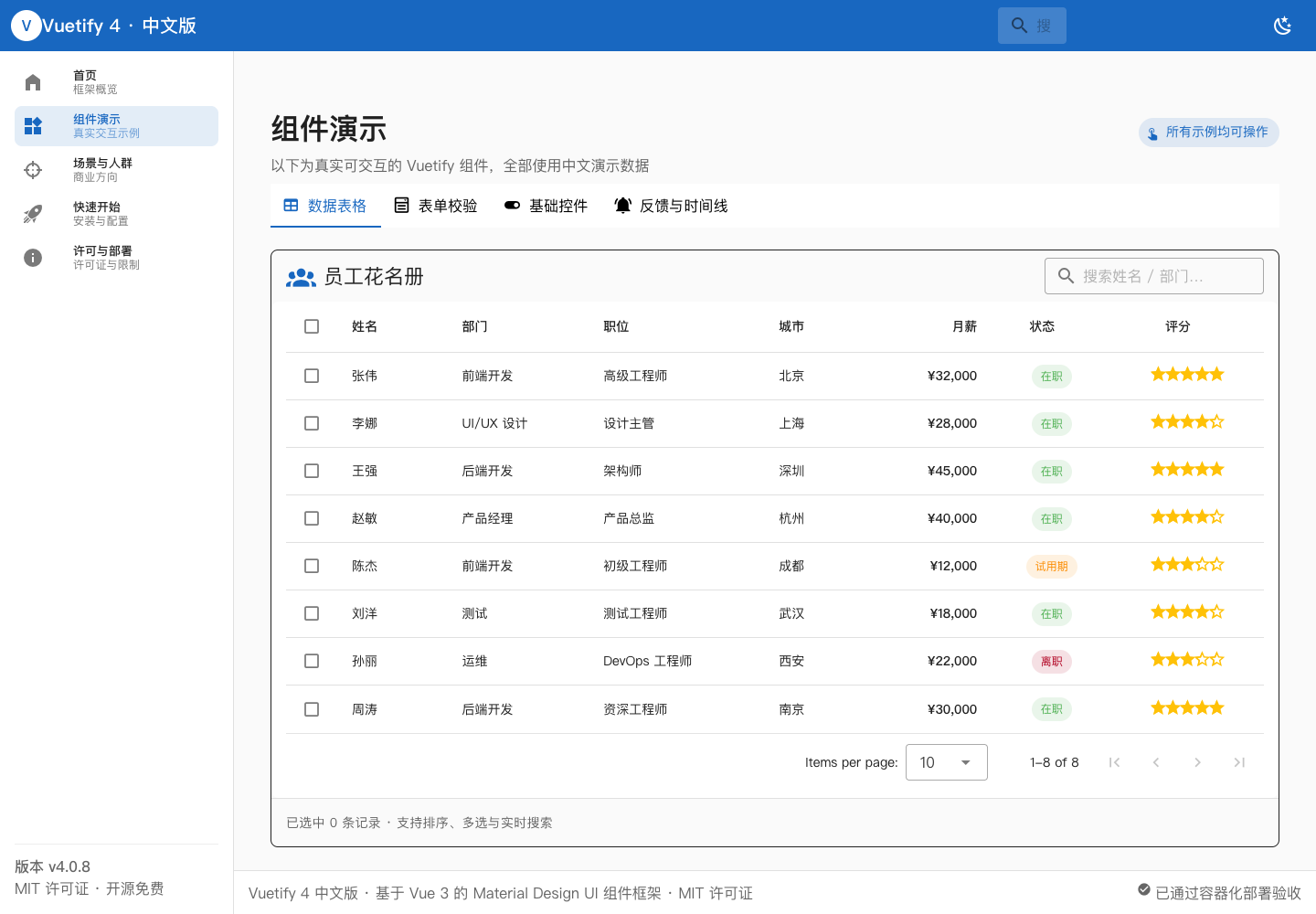Screen dimensions: 1316x914
Task: Sort table by 部门 column header
Action: [474, 326]
